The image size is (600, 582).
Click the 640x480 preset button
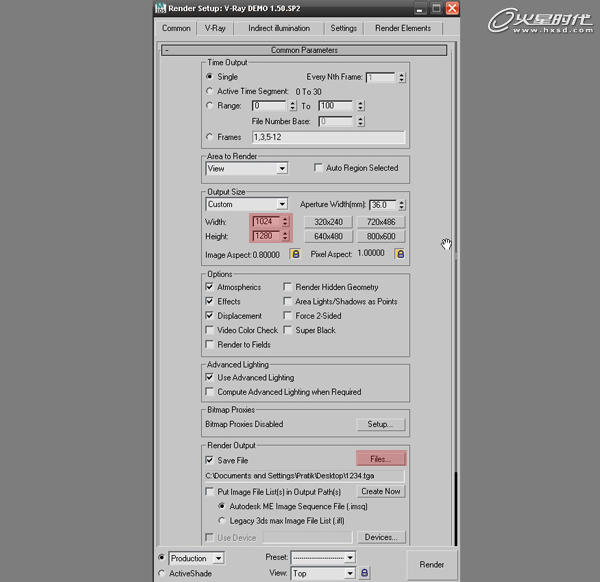pyautogui.click(x=328, y=236)
